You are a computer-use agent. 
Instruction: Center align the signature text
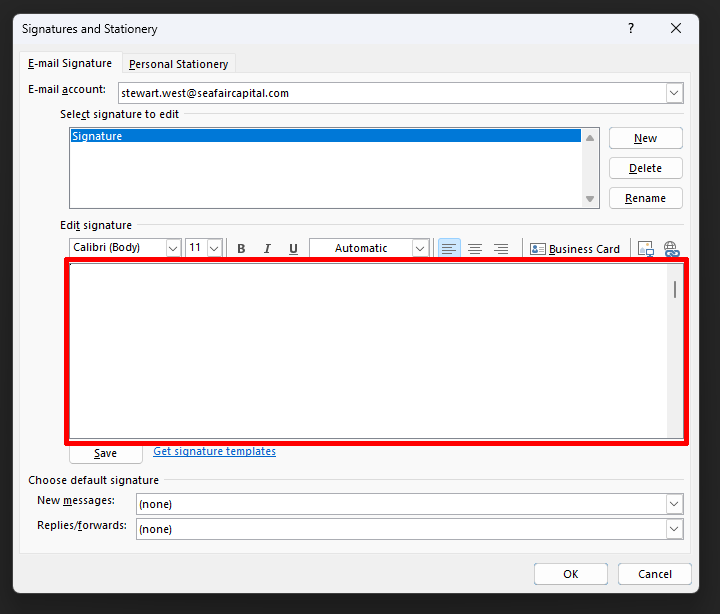pyautogui.click(x=475, y=249)
